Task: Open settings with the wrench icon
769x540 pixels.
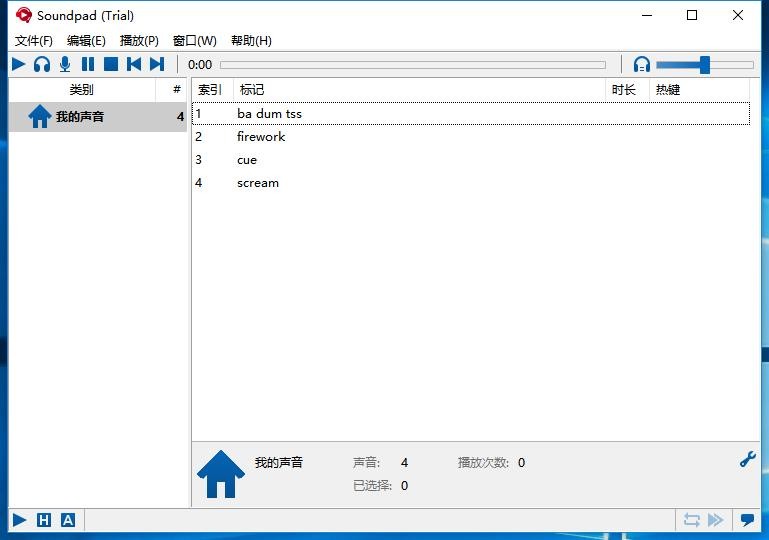Action: click(x=747, y=460)
